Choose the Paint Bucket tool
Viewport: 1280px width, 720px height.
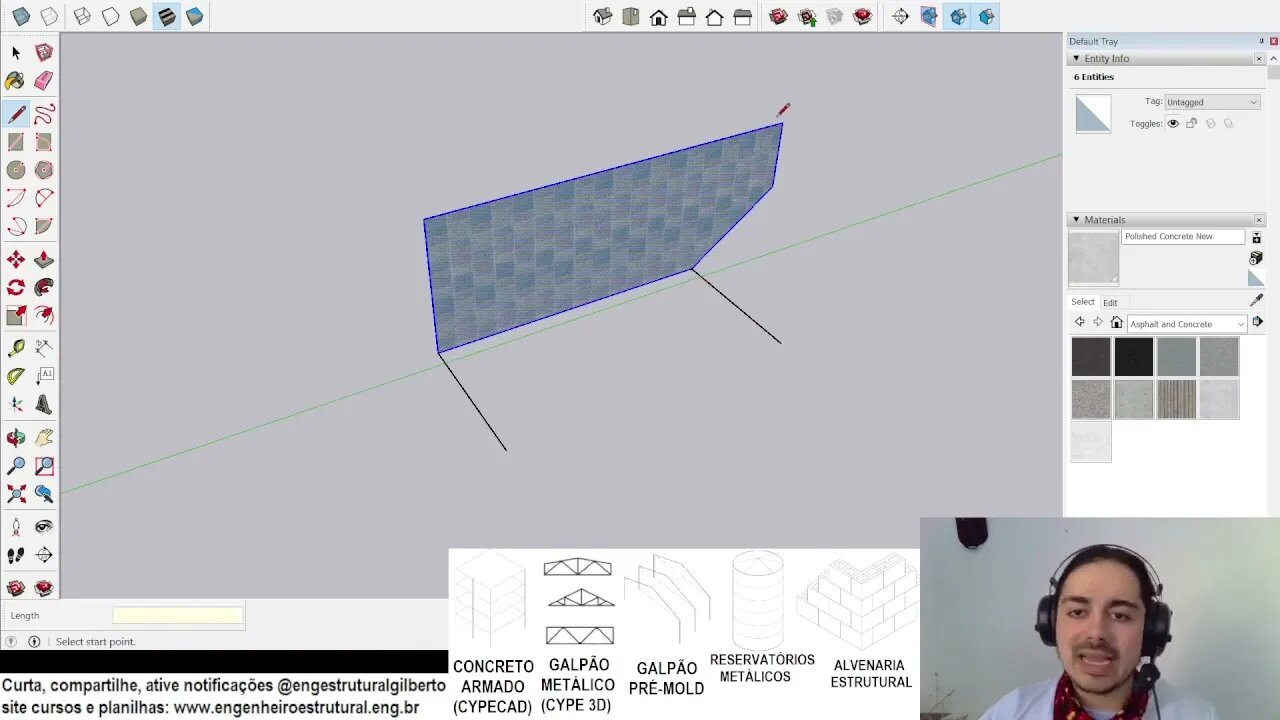[16, 81]
